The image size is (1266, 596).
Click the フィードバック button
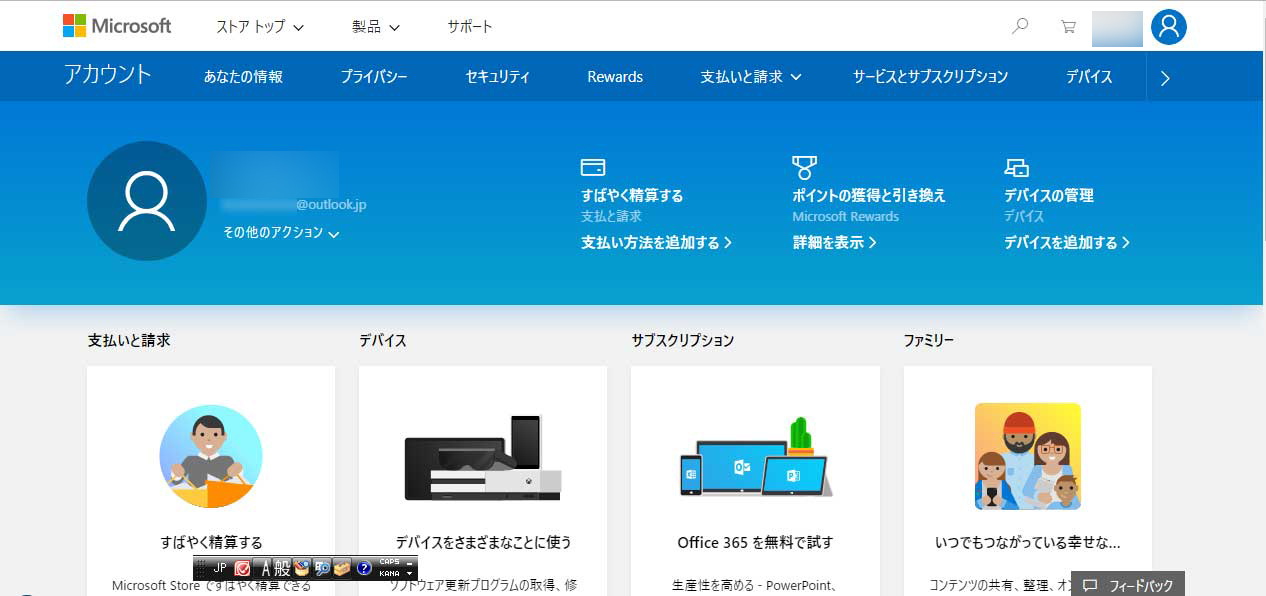(x=1128, y=585)
